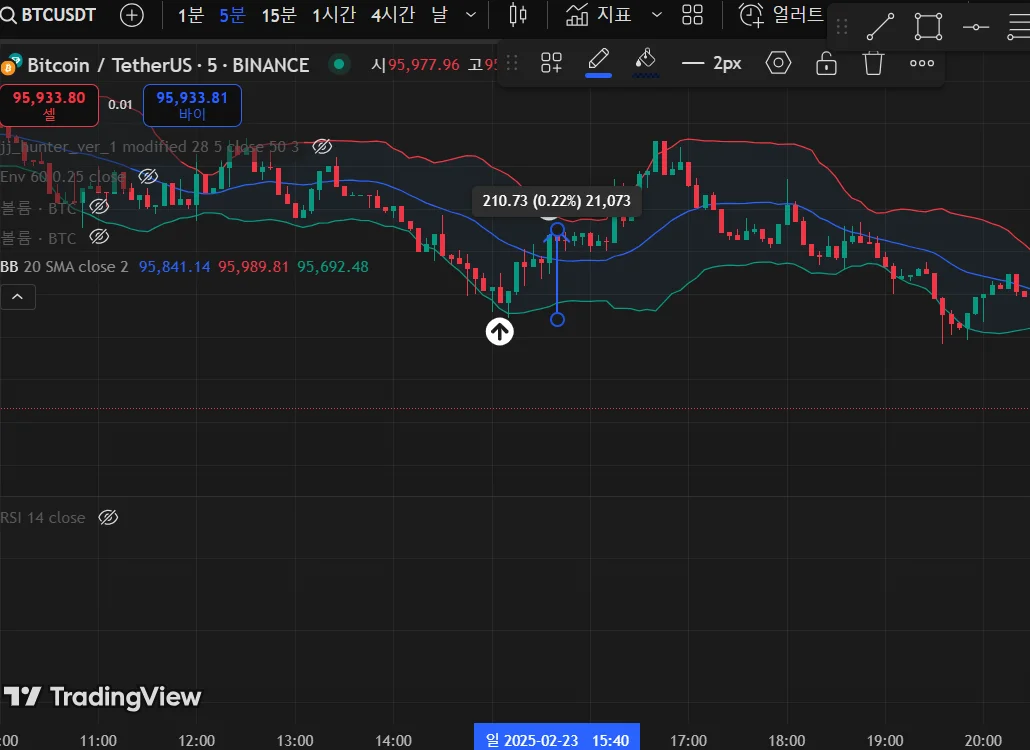This screenshot has height=750, width=1030.
Task: Grab the floating drawing toolbar drag handle
Action: point(512,63)
